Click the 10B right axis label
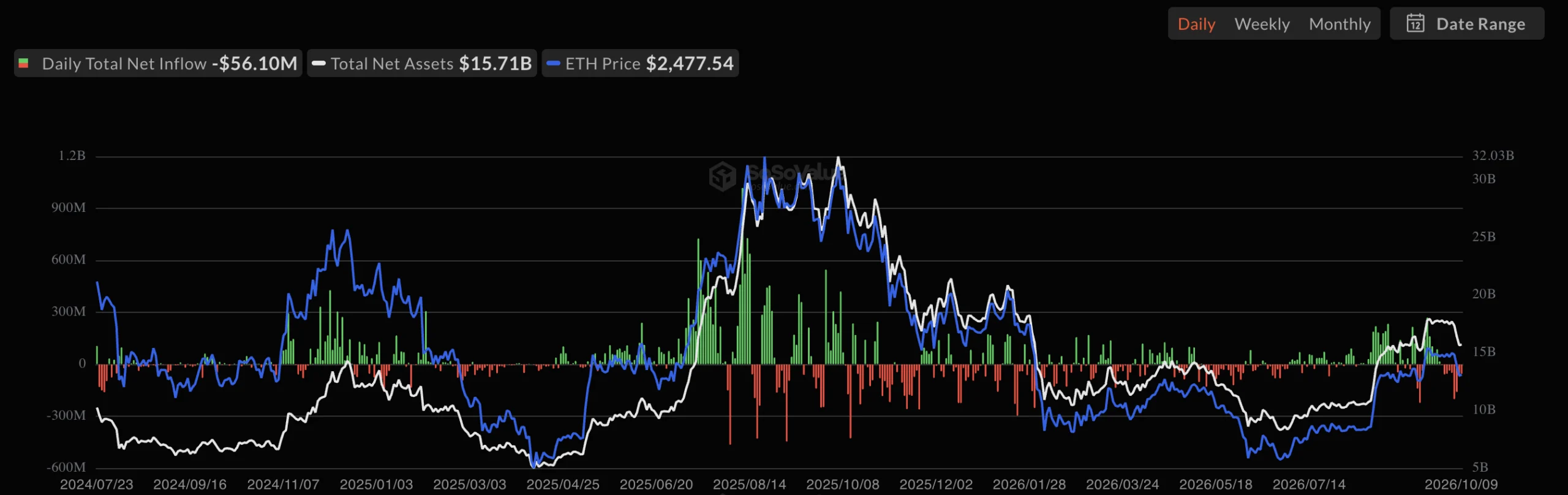The image size is (1568, 495). [1483, 409]
